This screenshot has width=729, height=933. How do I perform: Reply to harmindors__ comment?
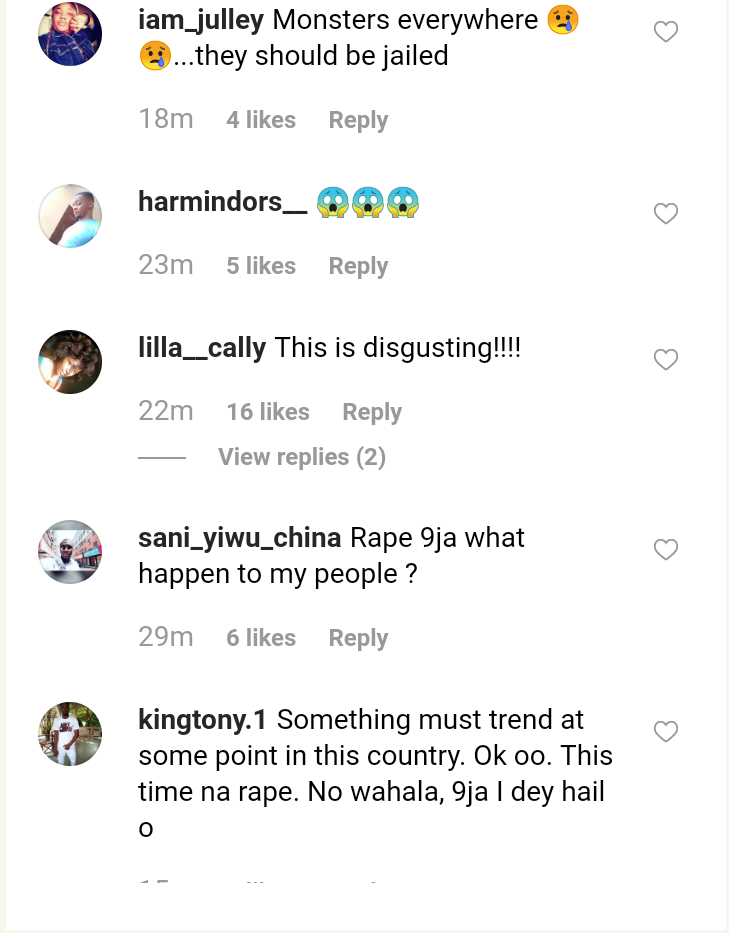(358, 266)
